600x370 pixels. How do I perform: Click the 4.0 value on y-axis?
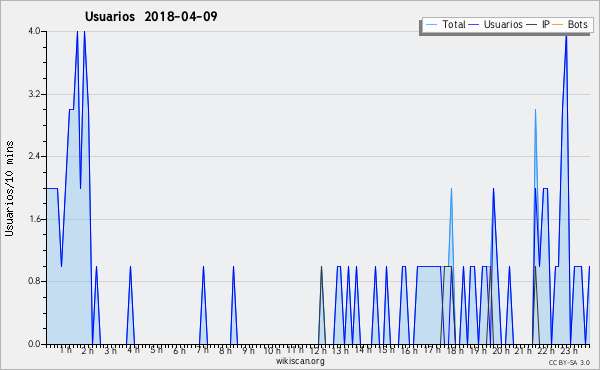pos(34,31)
